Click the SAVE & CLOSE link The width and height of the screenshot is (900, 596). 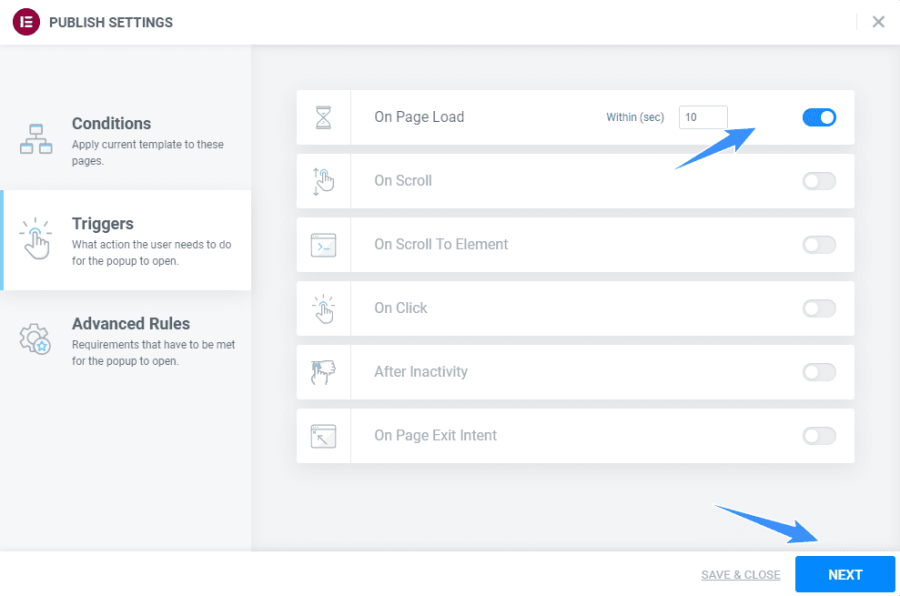point(740,575)
